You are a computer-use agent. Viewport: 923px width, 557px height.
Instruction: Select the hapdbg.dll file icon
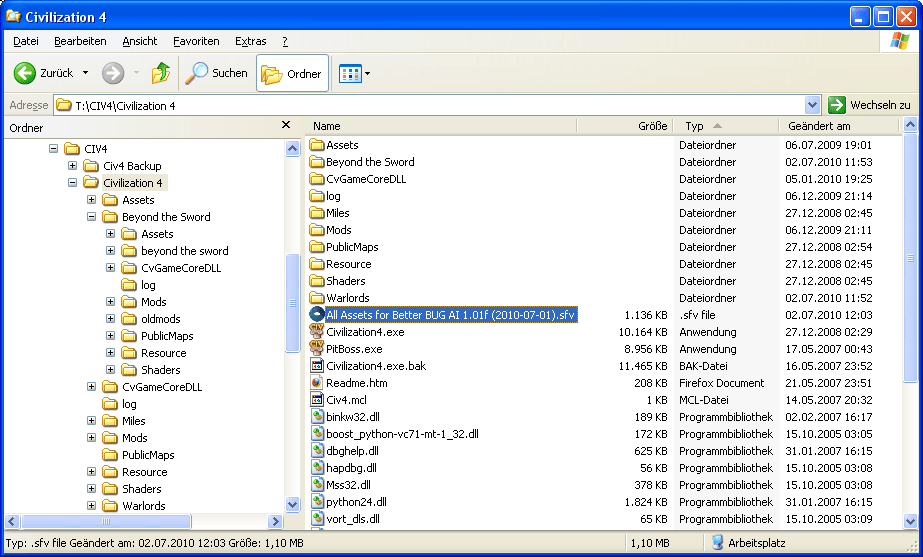[317, 468]
